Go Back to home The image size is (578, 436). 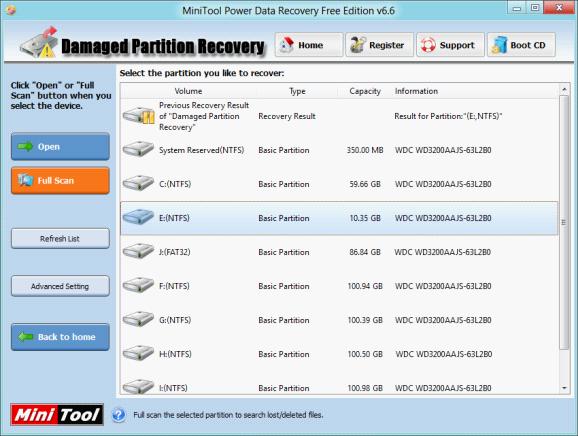coord(60,337)
